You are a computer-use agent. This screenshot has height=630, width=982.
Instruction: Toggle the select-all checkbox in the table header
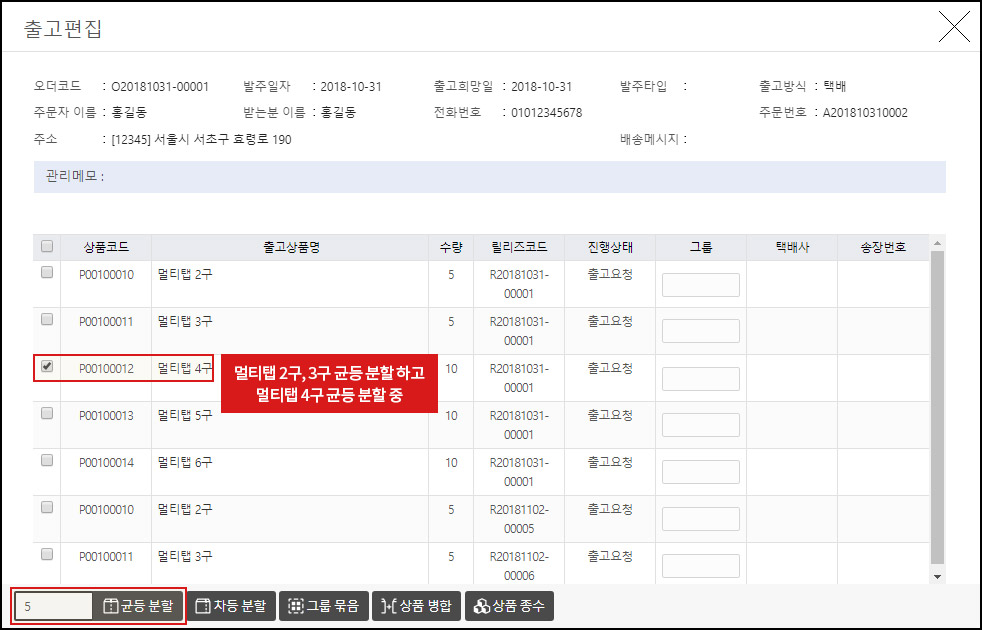point(46,246)
